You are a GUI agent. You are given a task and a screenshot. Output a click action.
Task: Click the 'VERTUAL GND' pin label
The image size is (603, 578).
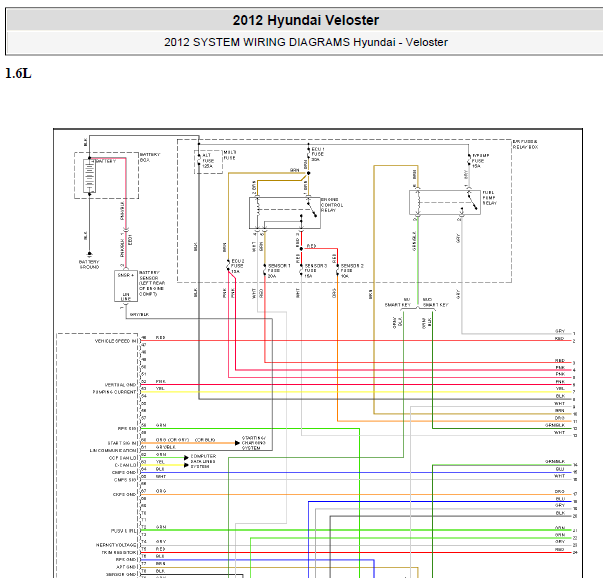pyautogui.click(x=120, y=385)
